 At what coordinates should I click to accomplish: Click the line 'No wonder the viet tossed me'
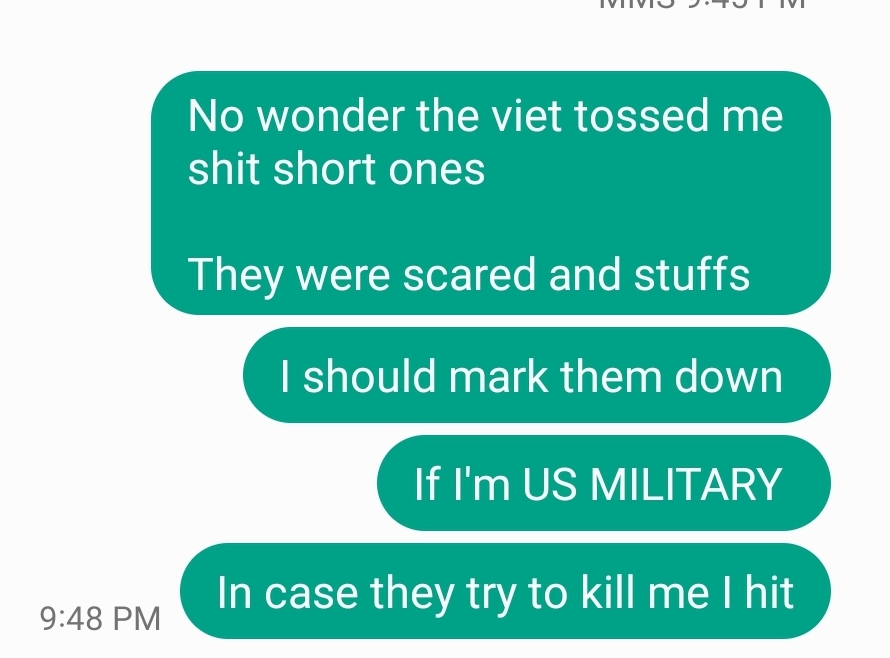click(x=486, y=116)
